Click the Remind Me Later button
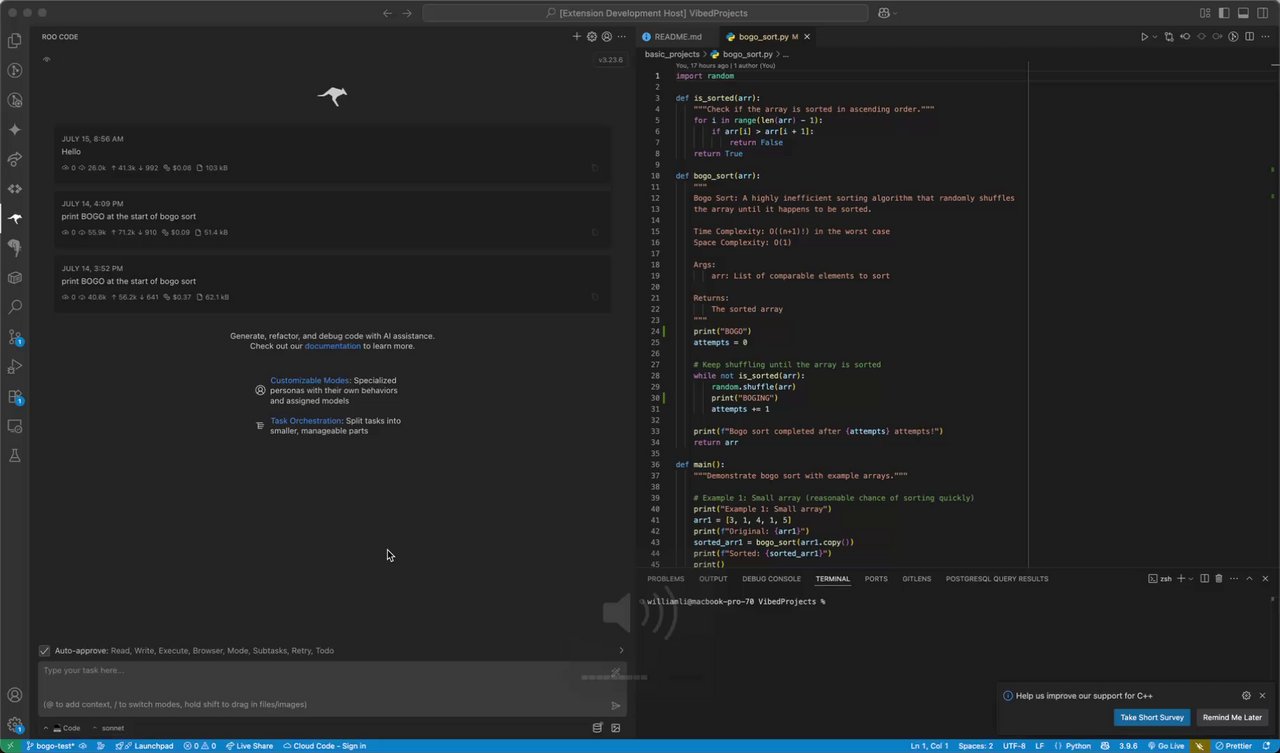This screenshot has width=1280, height=753. tap(1232, 717)
